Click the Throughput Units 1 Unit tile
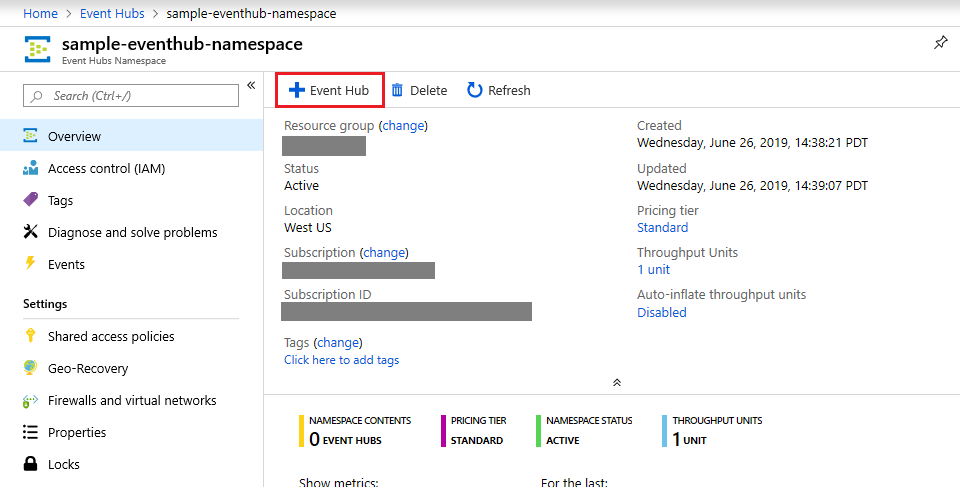This screenshot has height=487, width=960. 712,431
